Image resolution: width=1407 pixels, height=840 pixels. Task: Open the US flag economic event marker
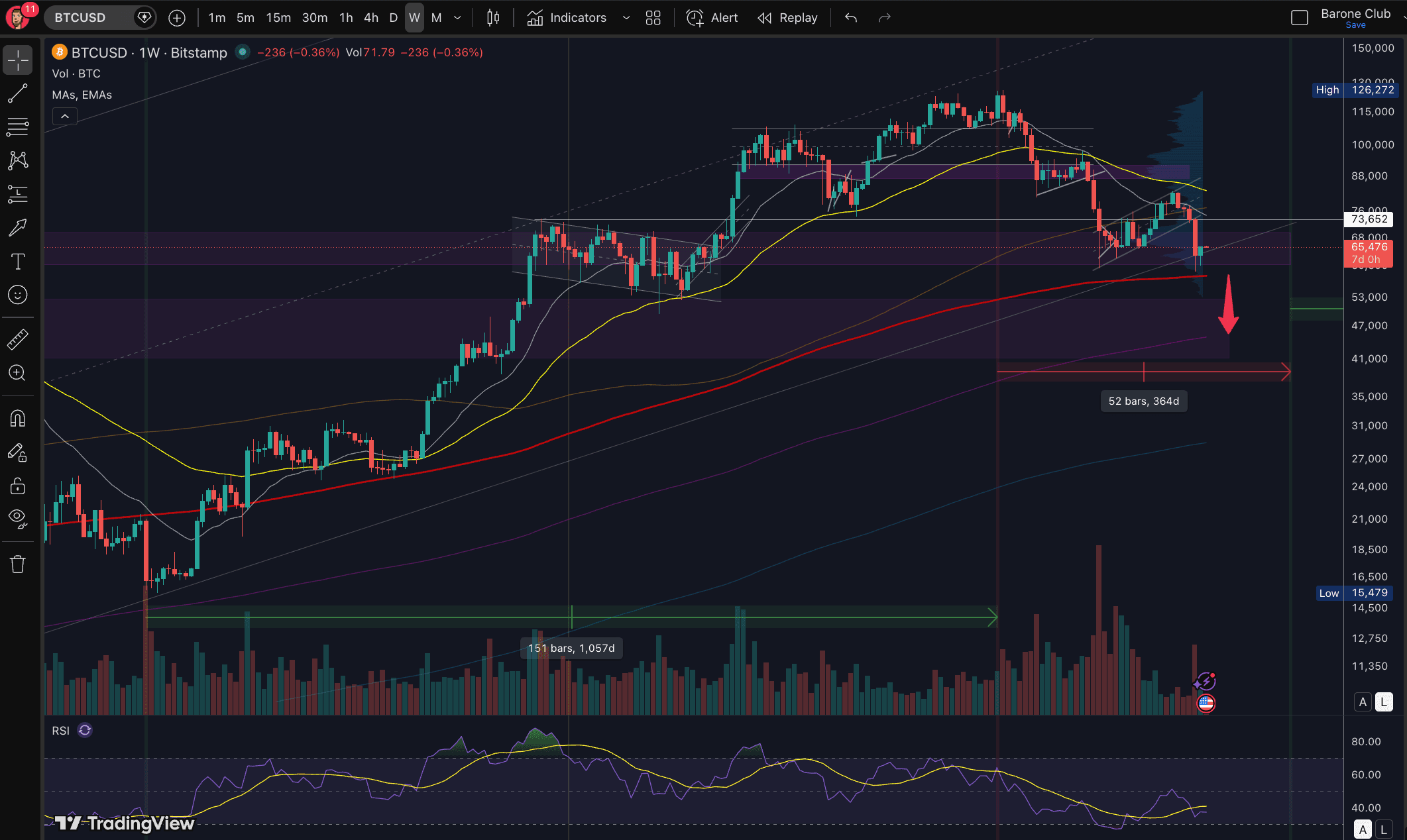(1206, 703)
